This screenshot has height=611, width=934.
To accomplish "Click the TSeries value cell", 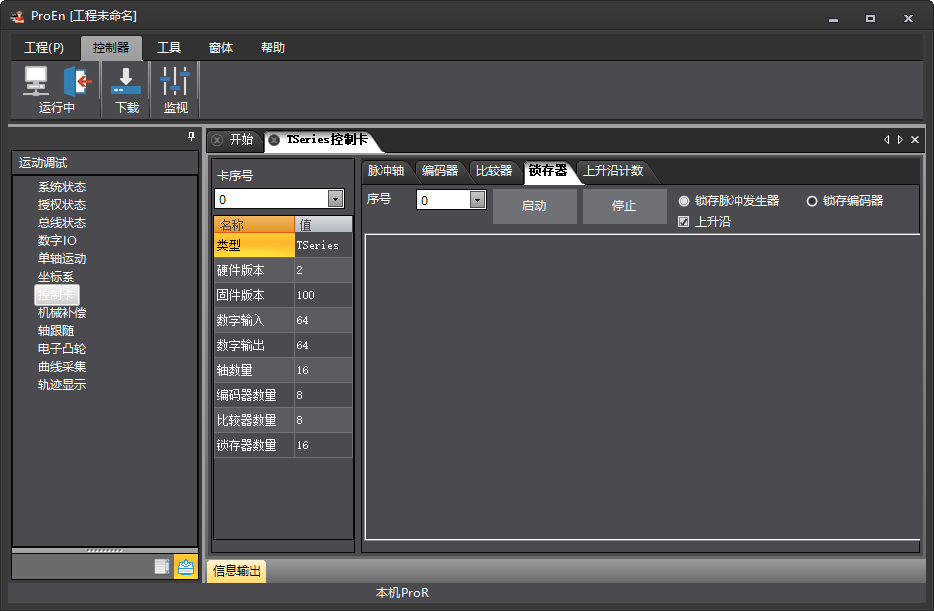I will click(x=323, y=245).
